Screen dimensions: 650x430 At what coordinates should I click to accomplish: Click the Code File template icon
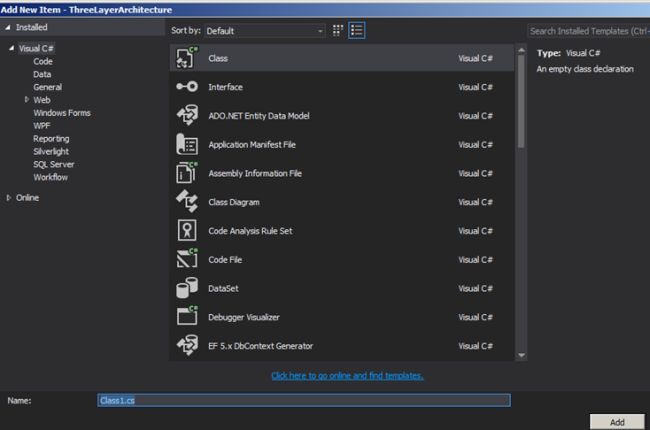click(187, 259)
